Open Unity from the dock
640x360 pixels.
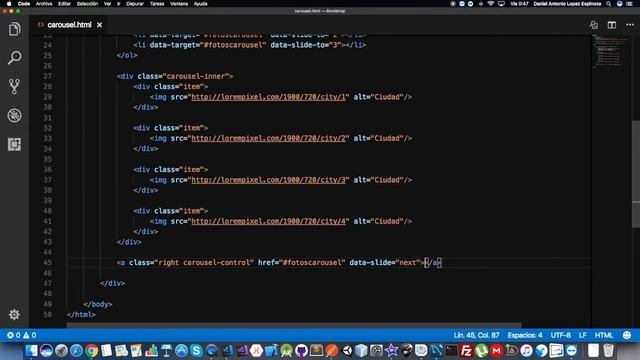(347, 351)
